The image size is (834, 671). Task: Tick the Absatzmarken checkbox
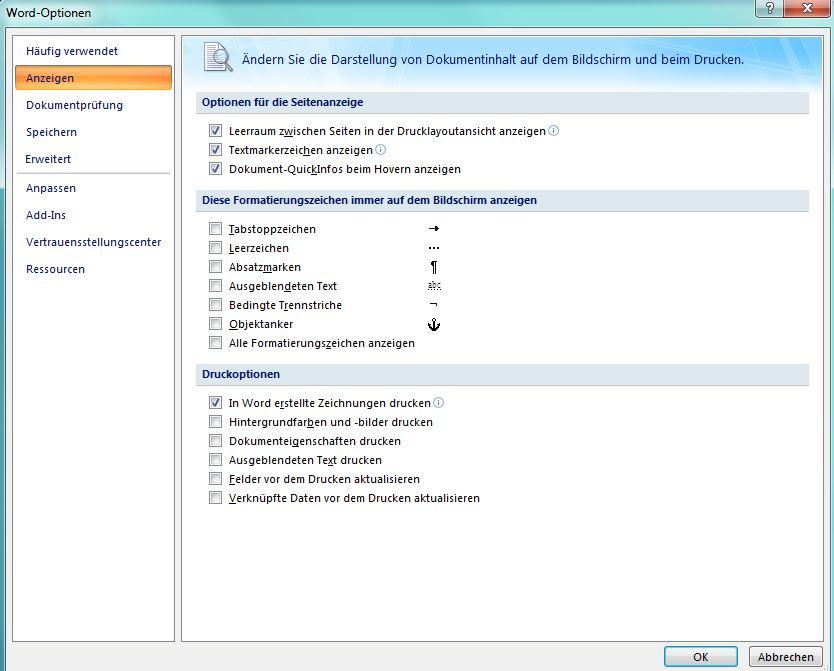(215, 267)
